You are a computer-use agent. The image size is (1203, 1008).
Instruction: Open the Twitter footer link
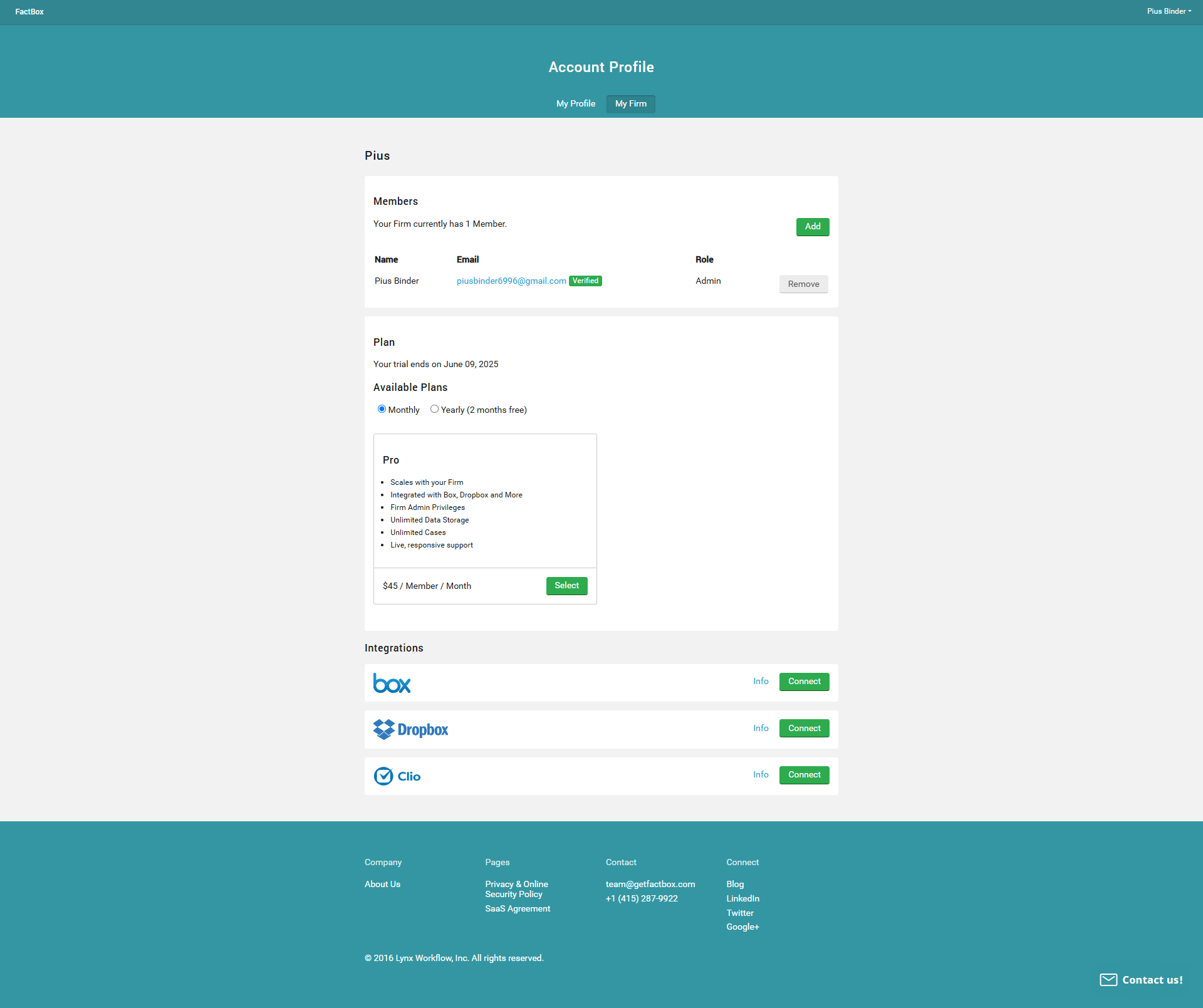click(x=740, y=913)
